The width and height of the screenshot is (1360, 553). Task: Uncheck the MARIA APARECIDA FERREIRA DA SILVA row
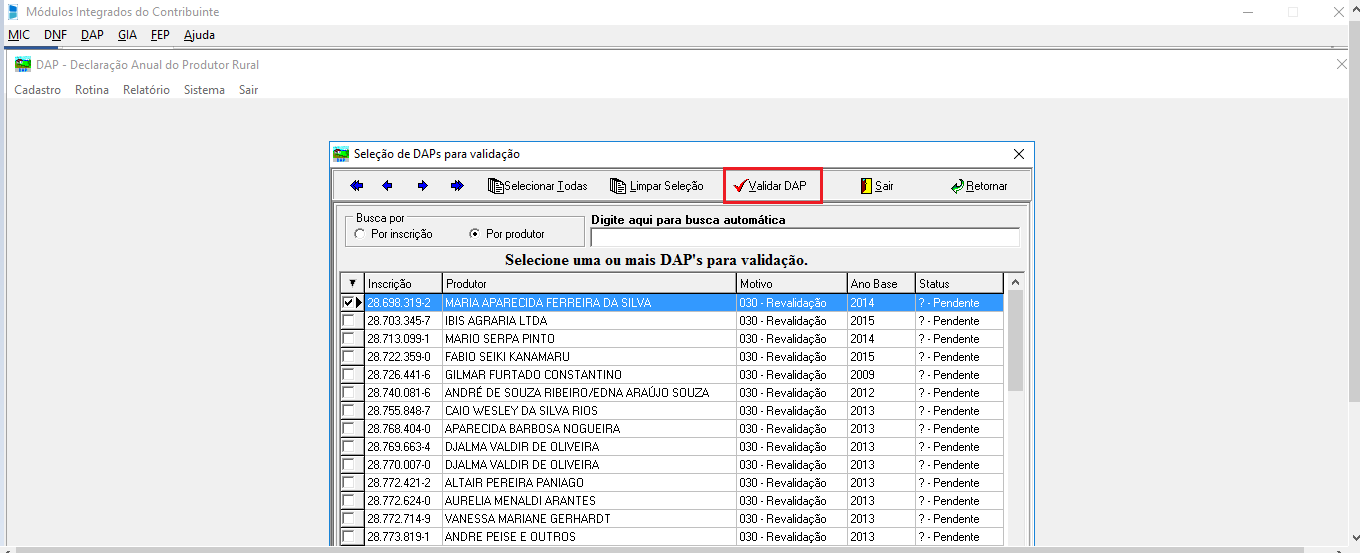point(348,303)
